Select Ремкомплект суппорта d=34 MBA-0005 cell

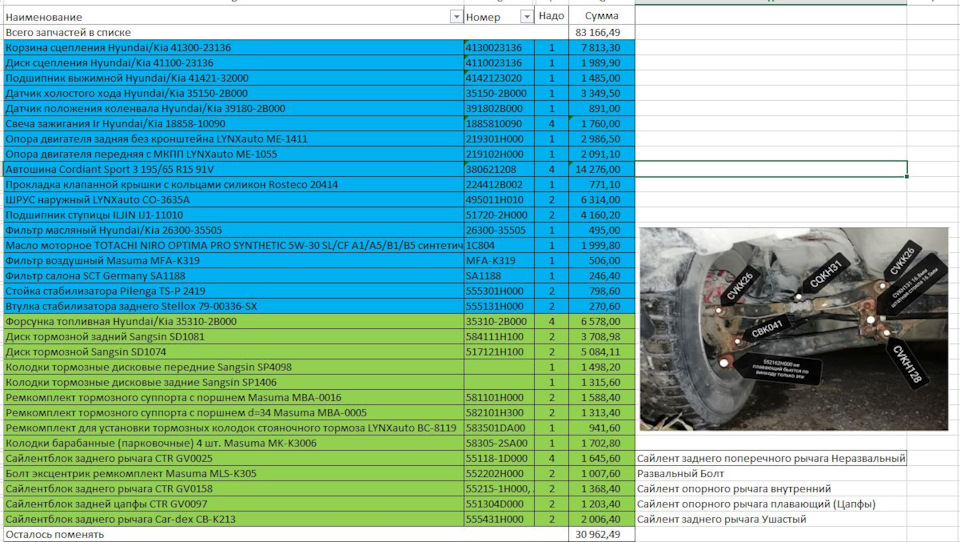pos(233,412)
